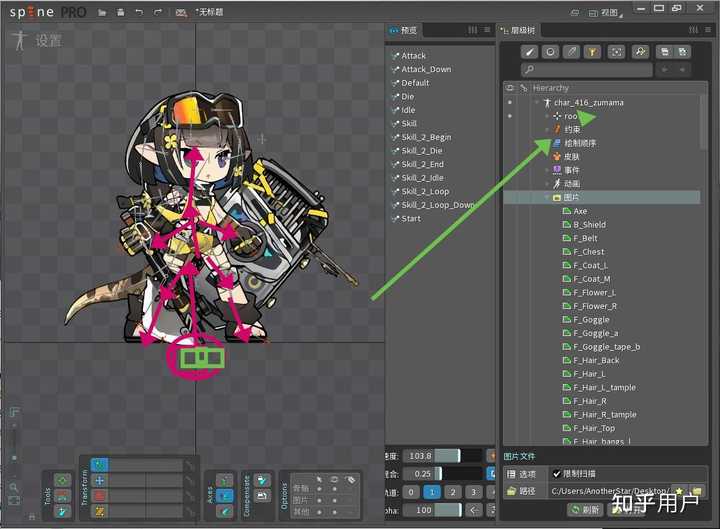Select the blue Create tool

(62, 511)
